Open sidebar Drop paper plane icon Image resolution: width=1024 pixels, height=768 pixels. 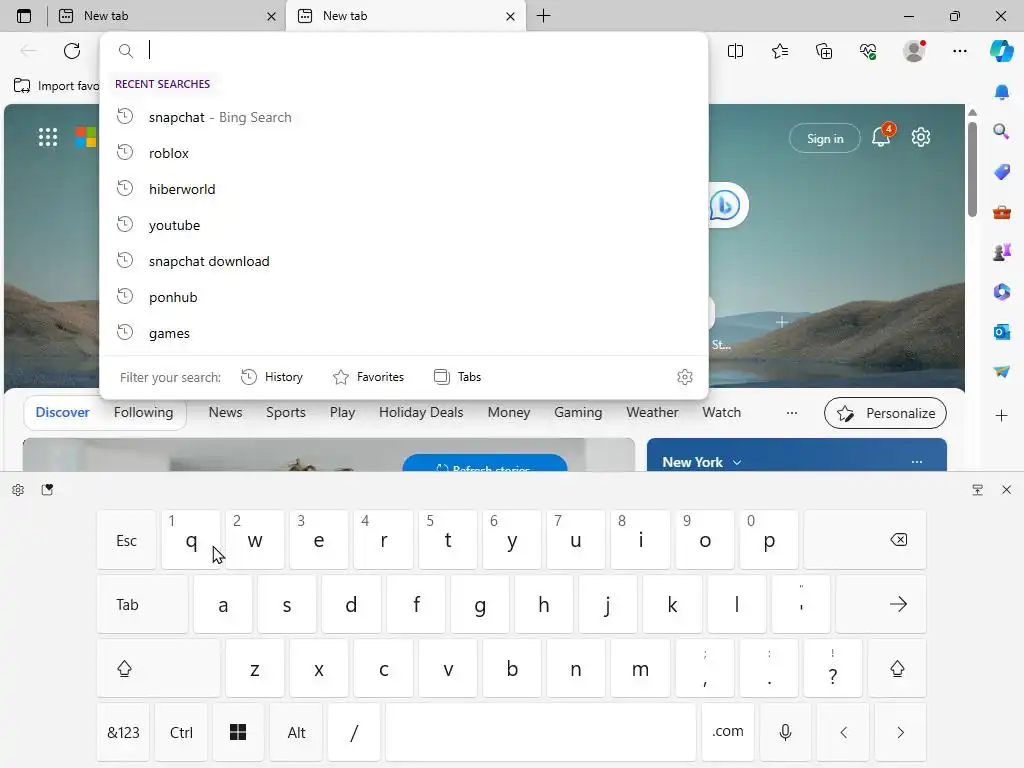tap(1002, 371)
